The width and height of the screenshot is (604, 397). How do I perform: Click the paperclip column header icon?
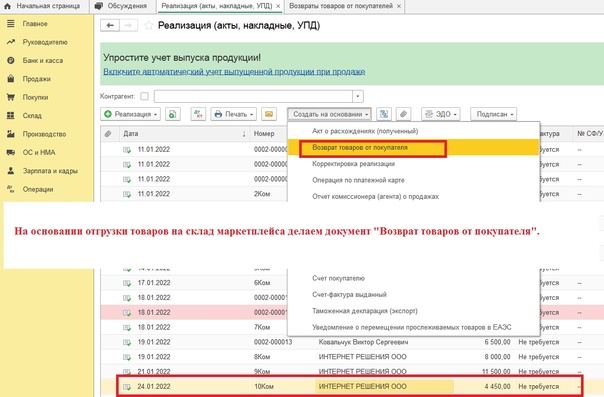click(x=108, y=134)
